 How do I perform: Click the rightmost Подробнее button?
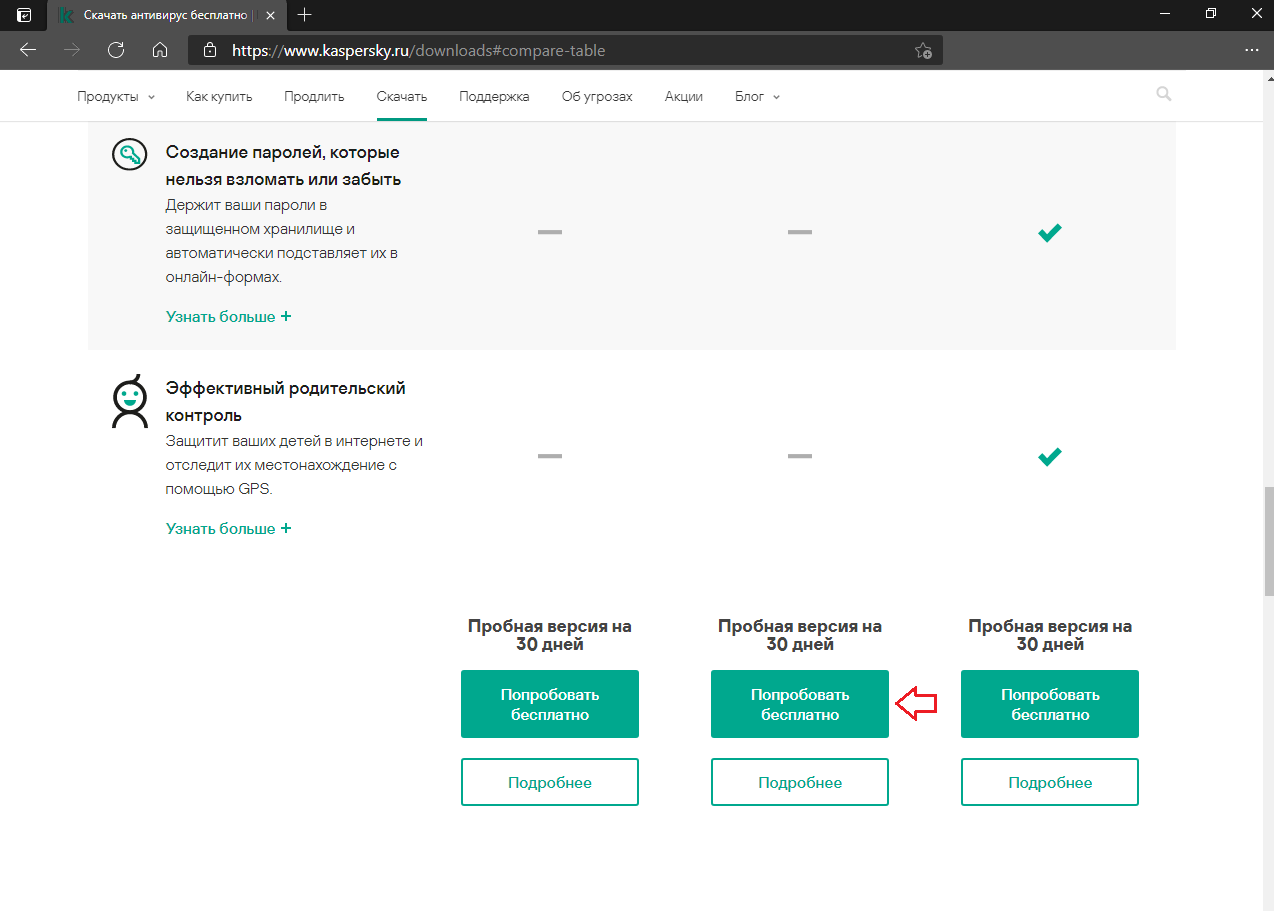pos(1050,782)
